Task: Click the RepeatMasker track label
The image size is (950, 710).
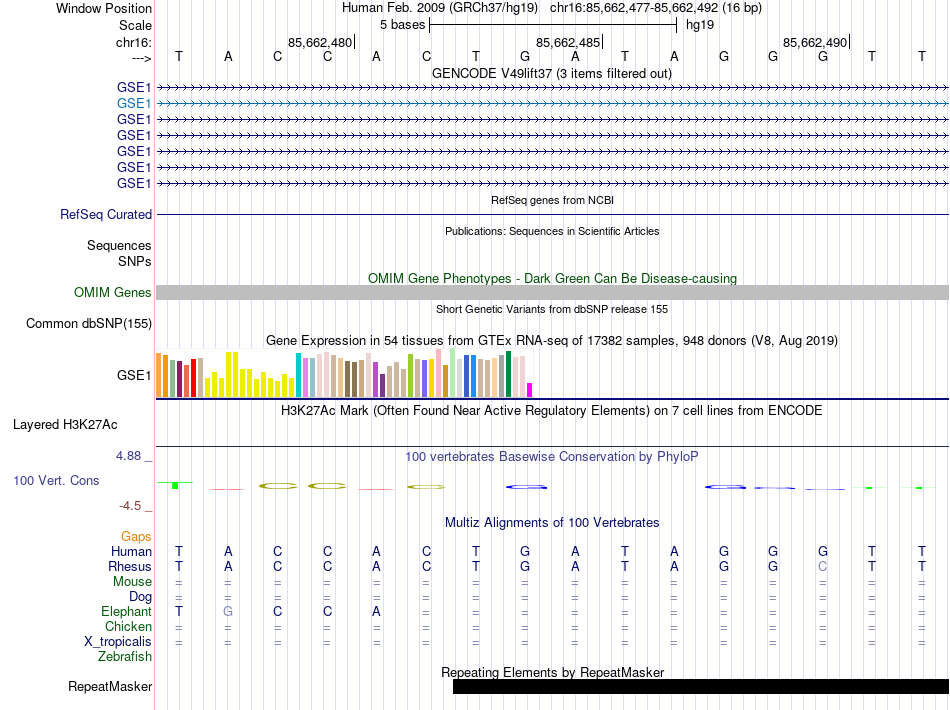Action: click(110, 687)
